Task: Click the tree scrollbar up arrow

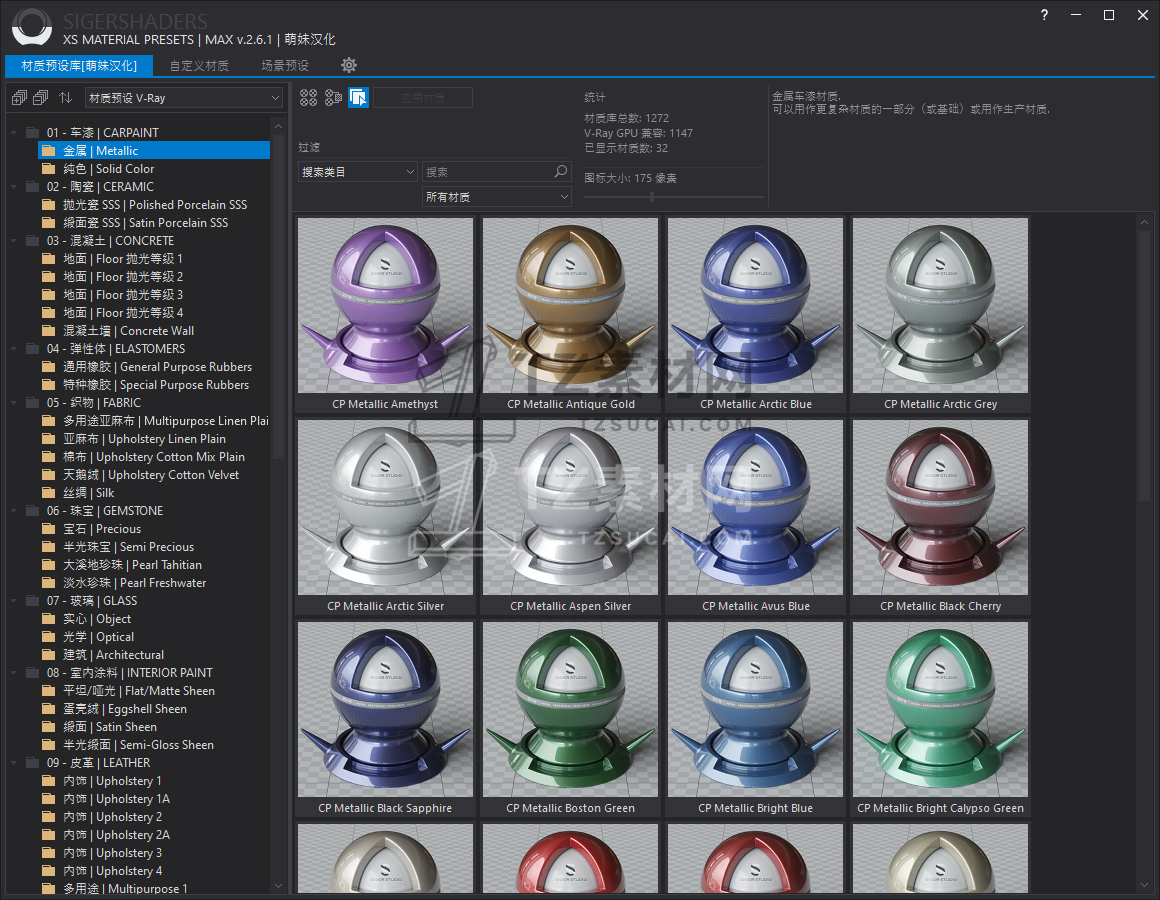Action: click(x=278, y=126)
